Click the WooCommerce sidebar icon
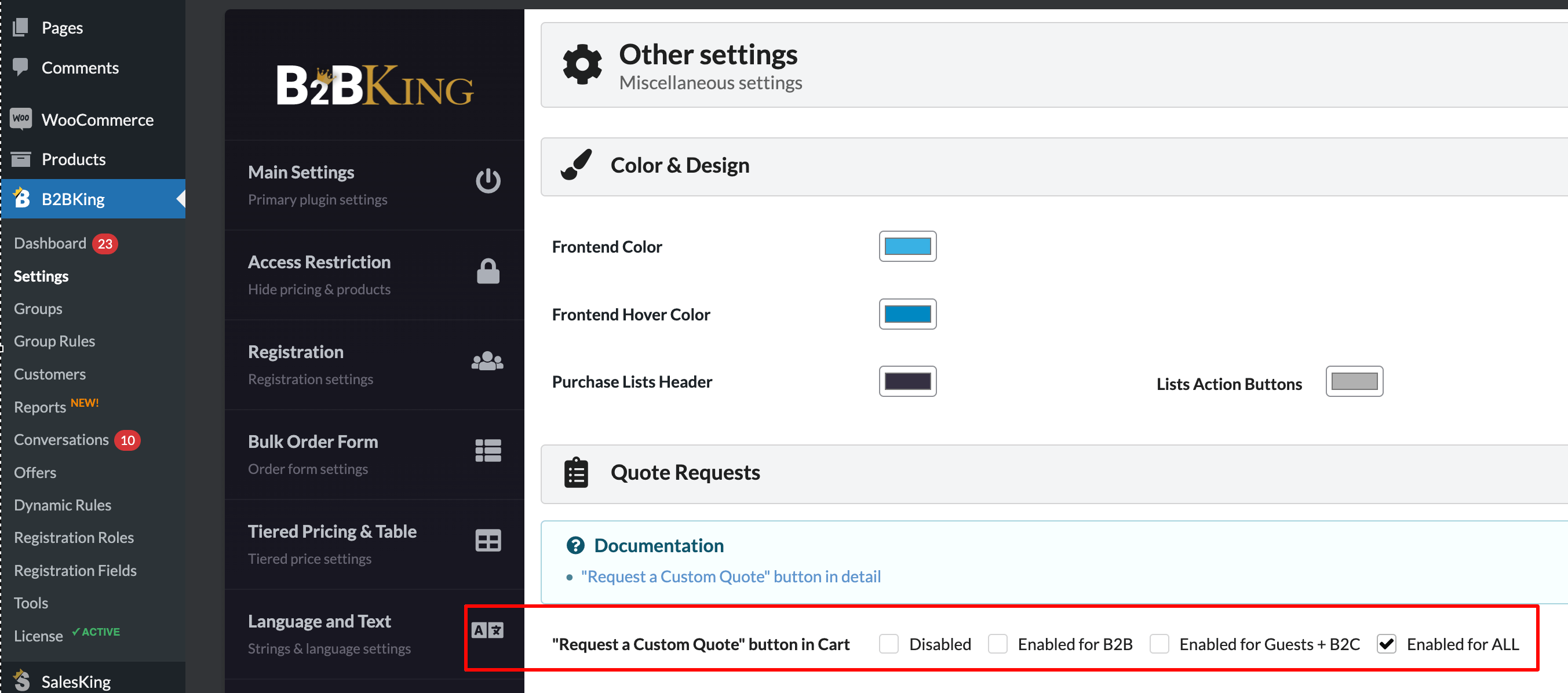The height and width of the screenshot is (693, 1568). pyautogui.click(x=21, y=119)
